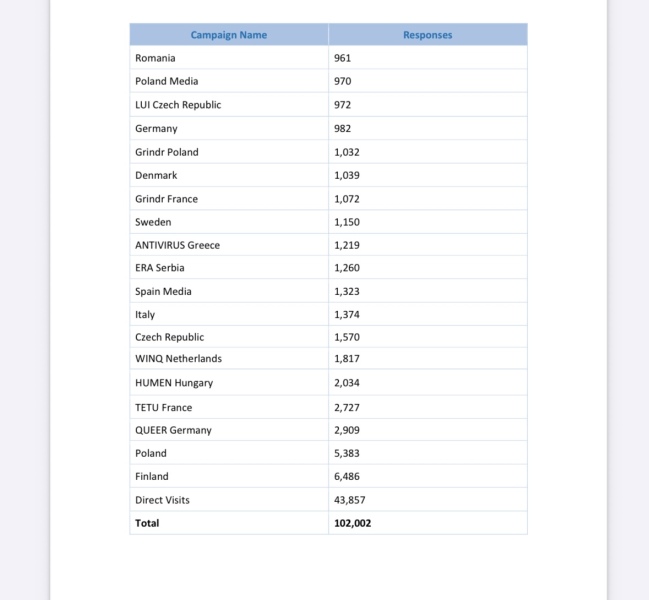
Task: Select the Direct Visits value 43,857
Action: (350, 500)
